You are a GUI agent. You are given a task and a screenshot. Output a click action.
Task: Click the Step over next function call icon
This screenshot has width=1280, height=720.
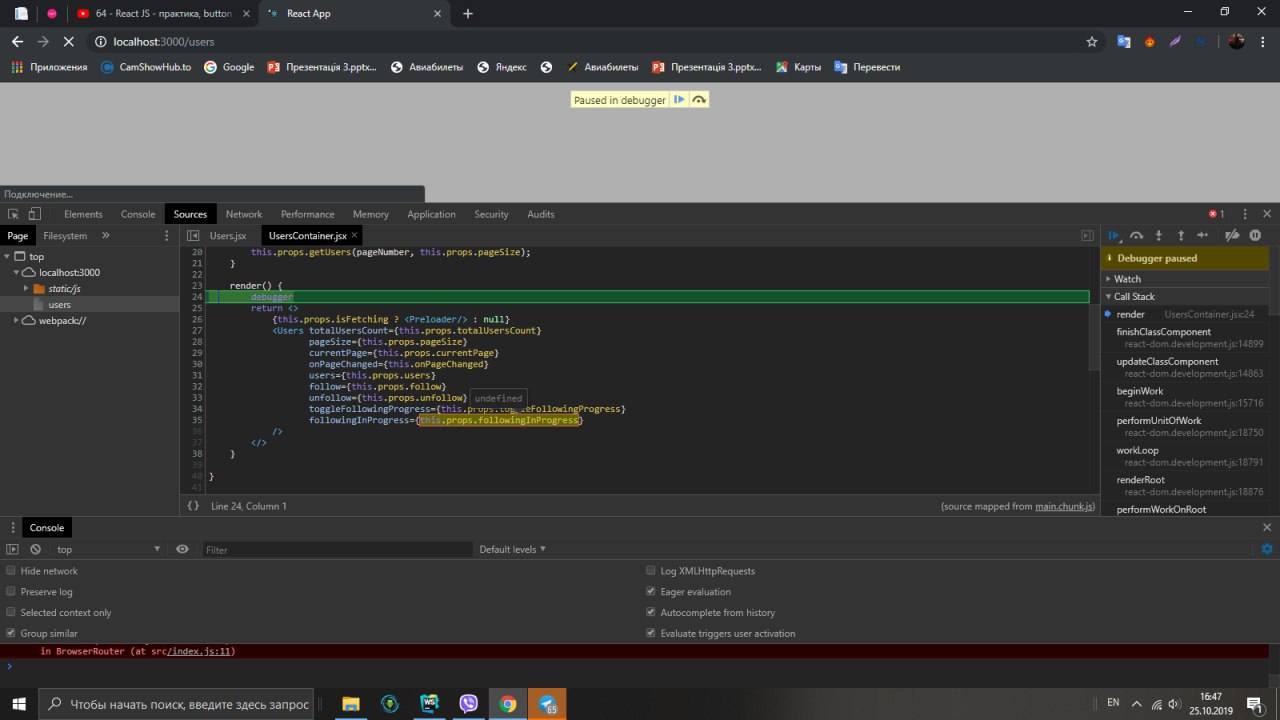(1136, 236)
